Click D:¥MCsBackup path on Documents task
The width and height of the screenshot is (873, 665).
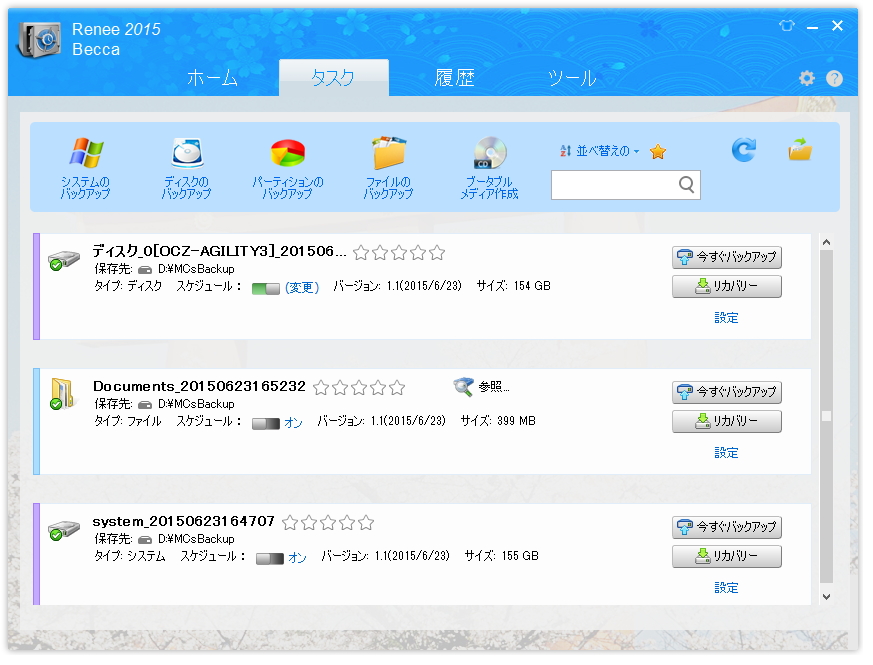click(x=196, y=404)
